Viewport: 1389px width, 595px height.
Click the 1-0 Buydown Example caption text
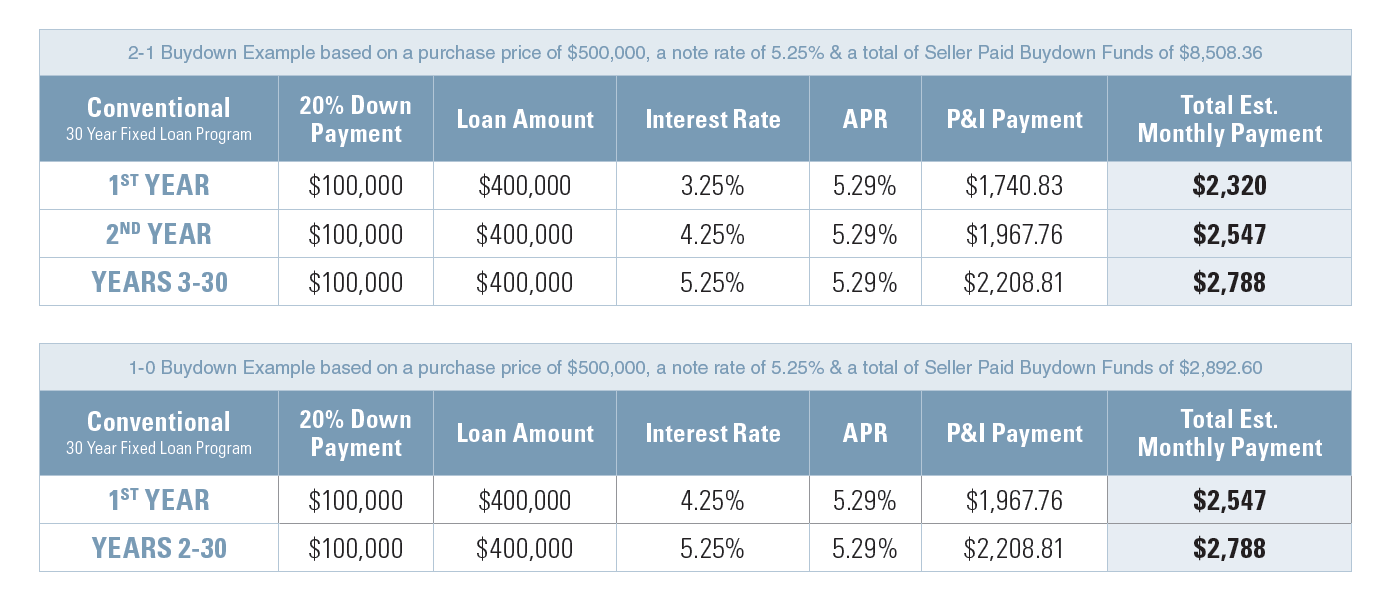coord(695,368)
